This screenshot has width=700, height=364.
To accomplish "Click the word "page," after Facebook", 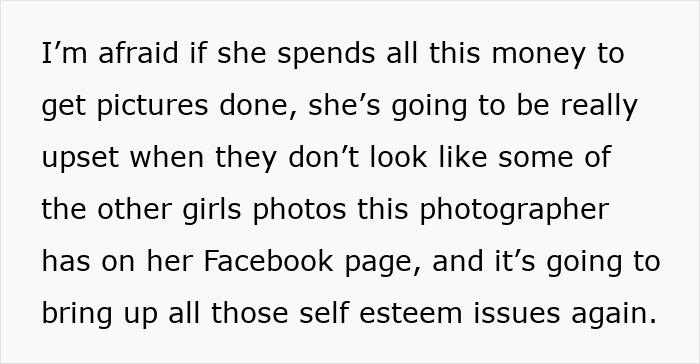I will [x=383, y=264].
